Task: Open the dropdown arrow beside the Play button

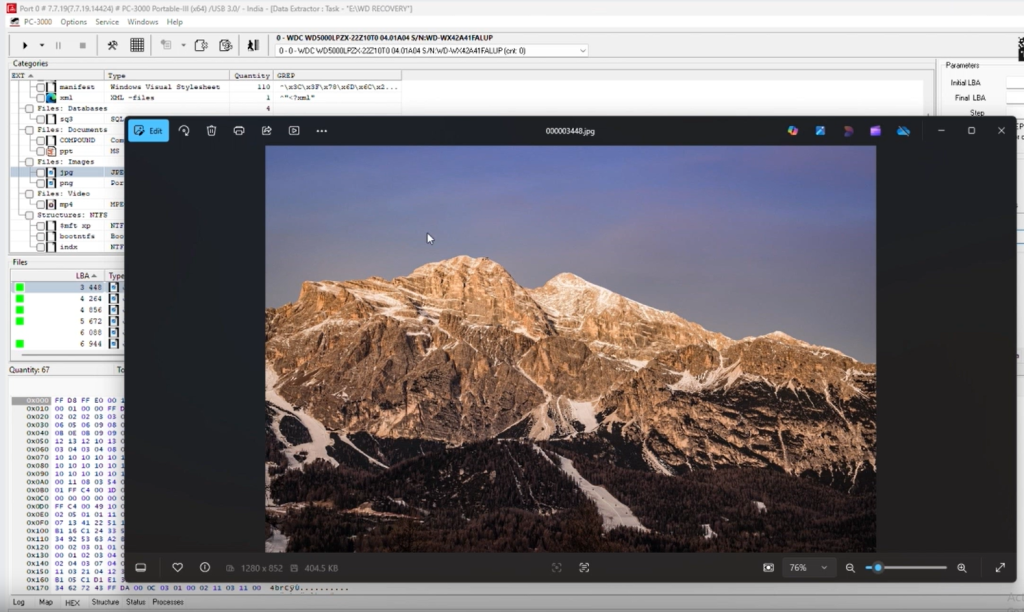Action: pyautogui.click(x=41, y=45)
